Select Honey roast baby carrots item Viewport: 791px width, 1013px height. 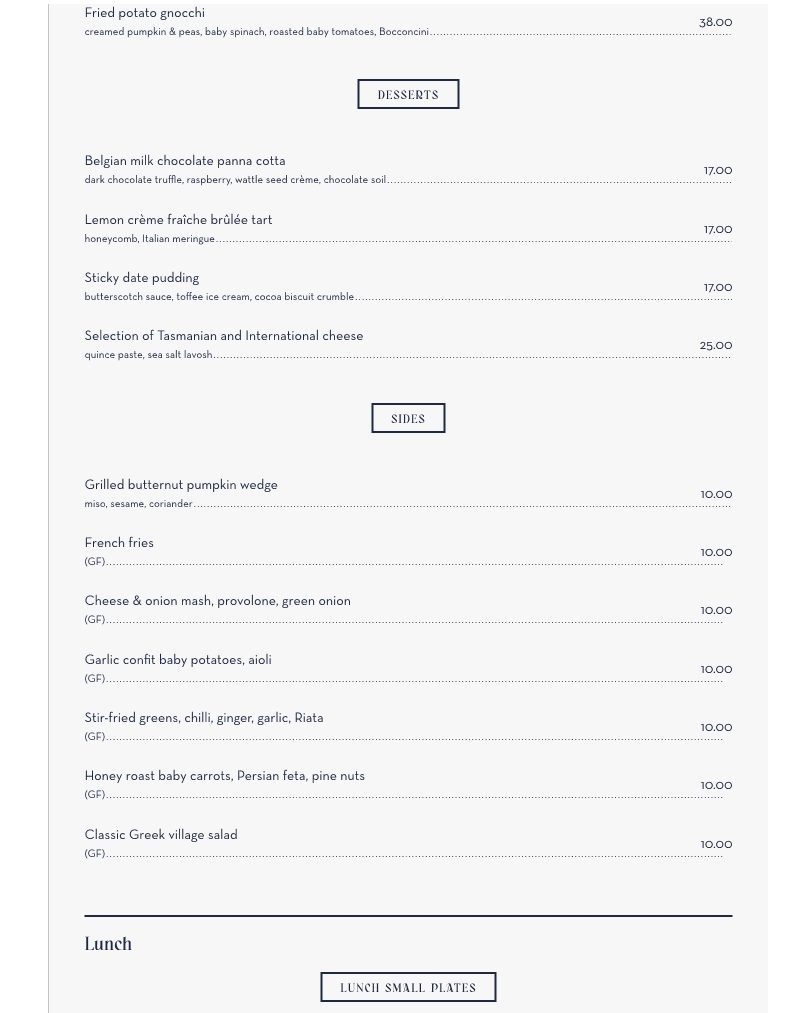(224, 776)
